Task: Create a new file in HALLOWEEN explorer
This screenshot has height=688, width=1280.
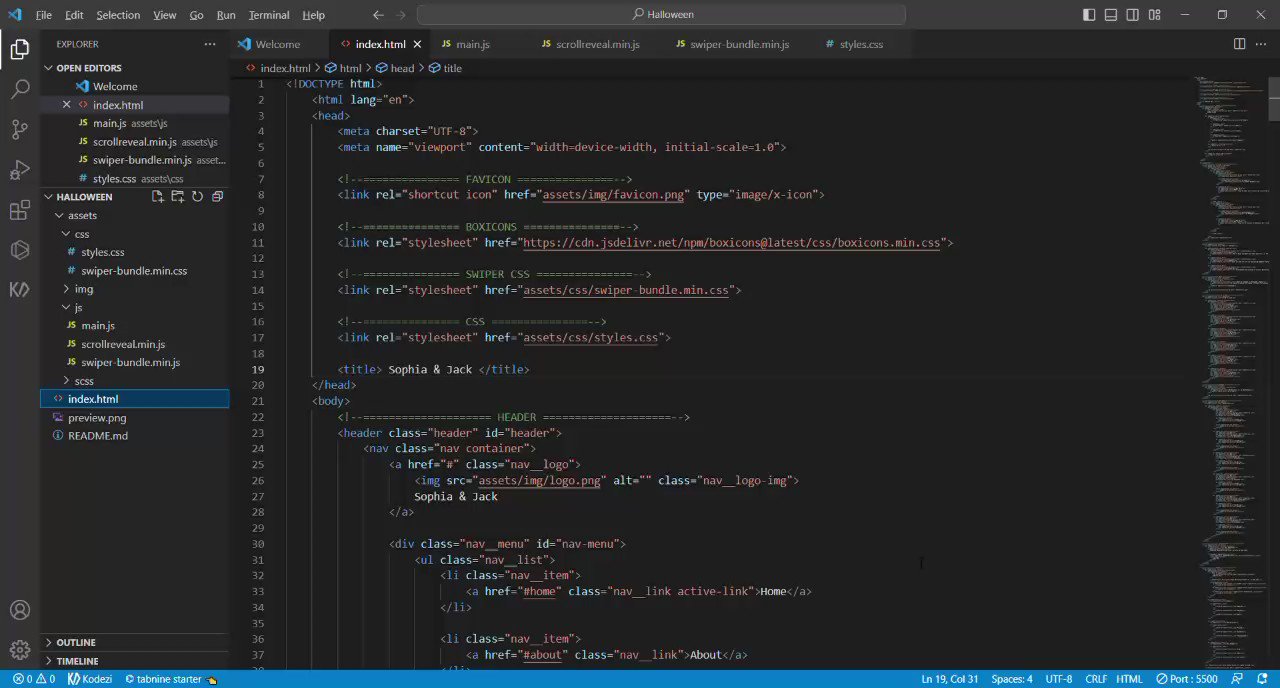Action: click(x=157, y=196)
